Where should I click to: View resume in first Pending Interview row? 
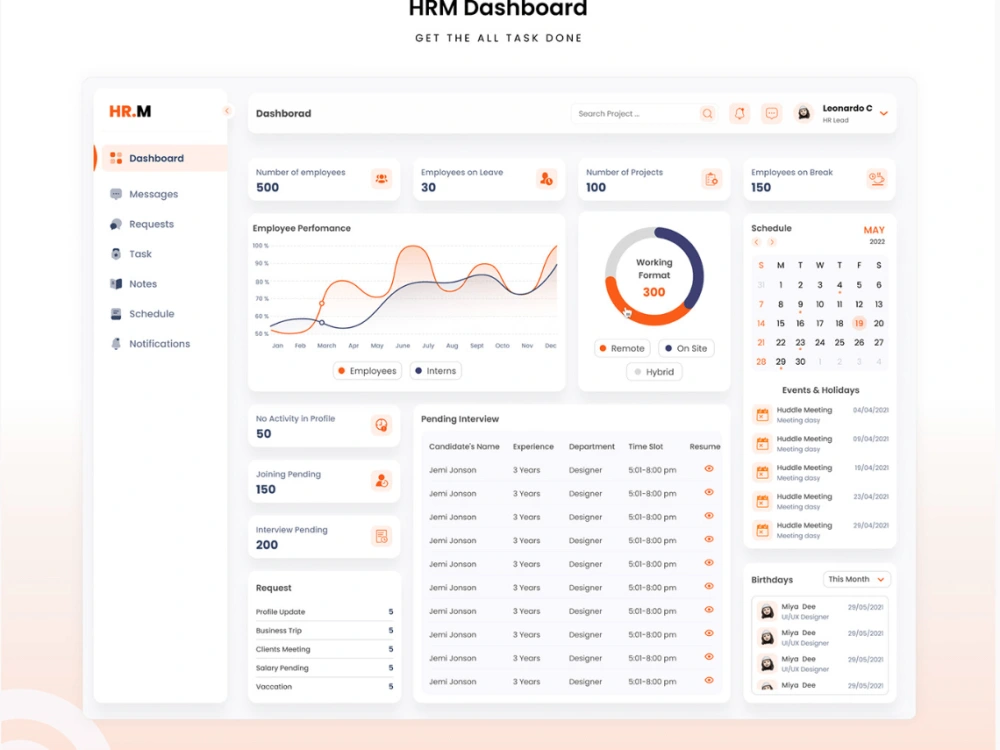pos(709,469)
